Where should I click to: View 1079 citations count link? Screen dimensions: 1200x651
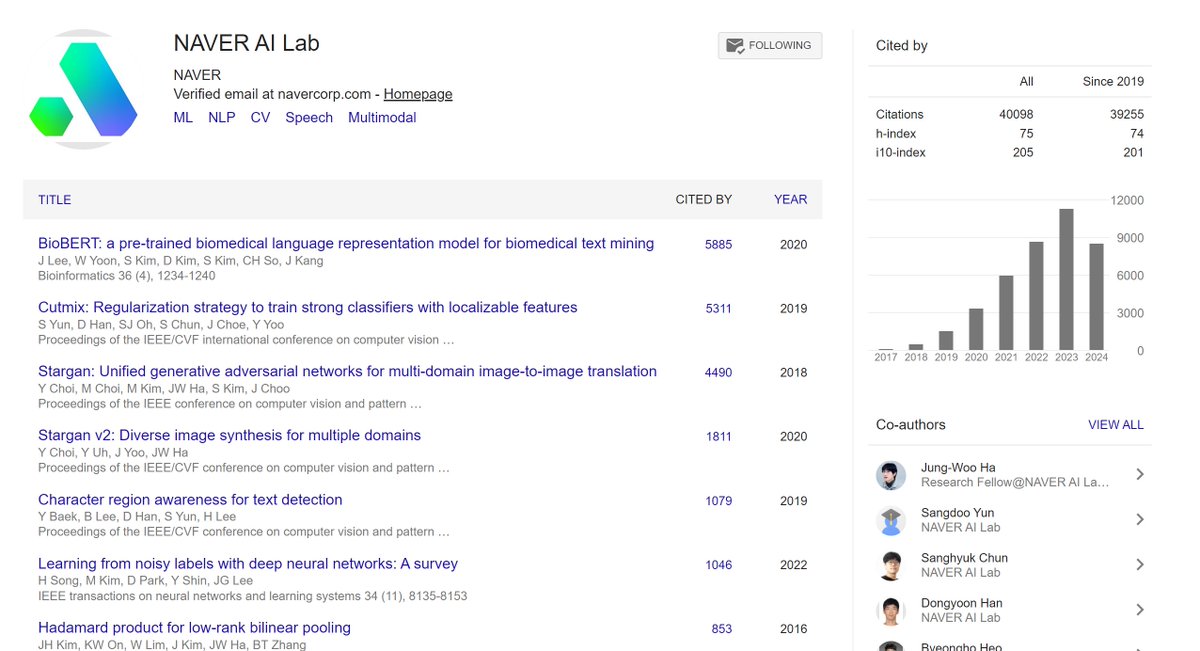click(718, 501)
